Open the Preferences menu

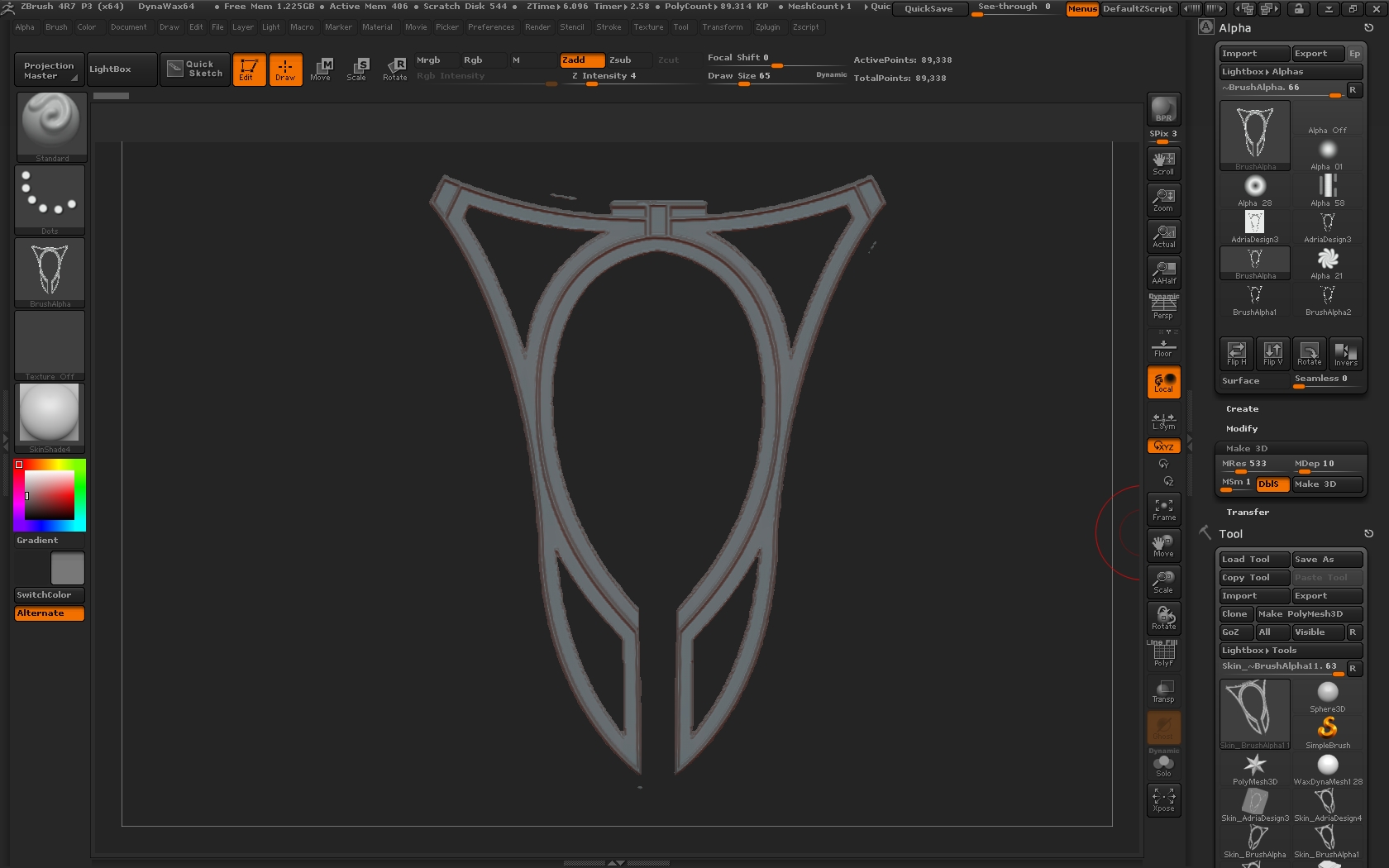tap(491, 27)
